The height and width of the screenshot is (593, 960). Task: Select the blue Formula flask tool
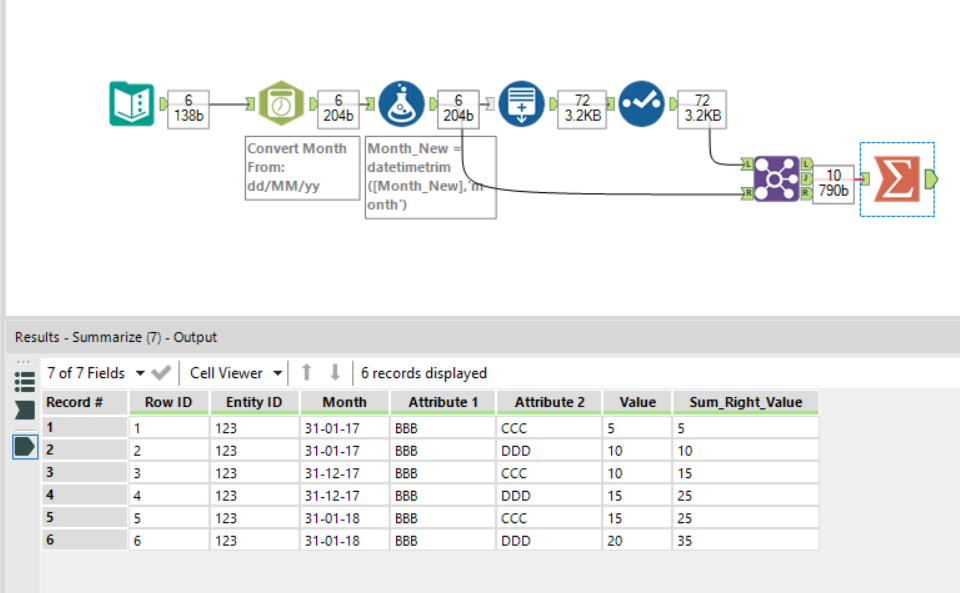(x=401, y=103)
